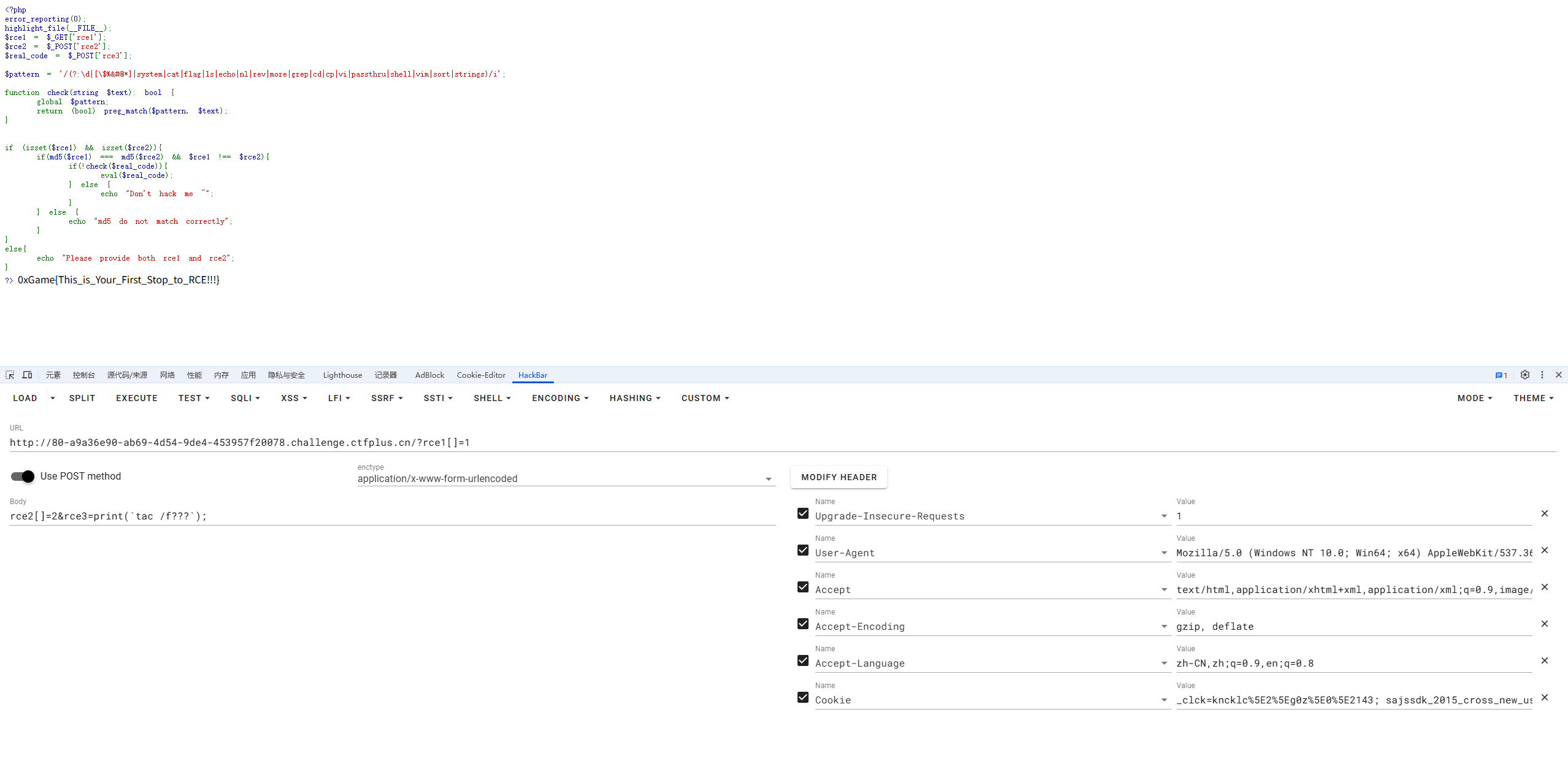Delete the User-Agent header row
Image resolution: width=1568 pixels, height=777 pixels.
tap(1545, 550)
